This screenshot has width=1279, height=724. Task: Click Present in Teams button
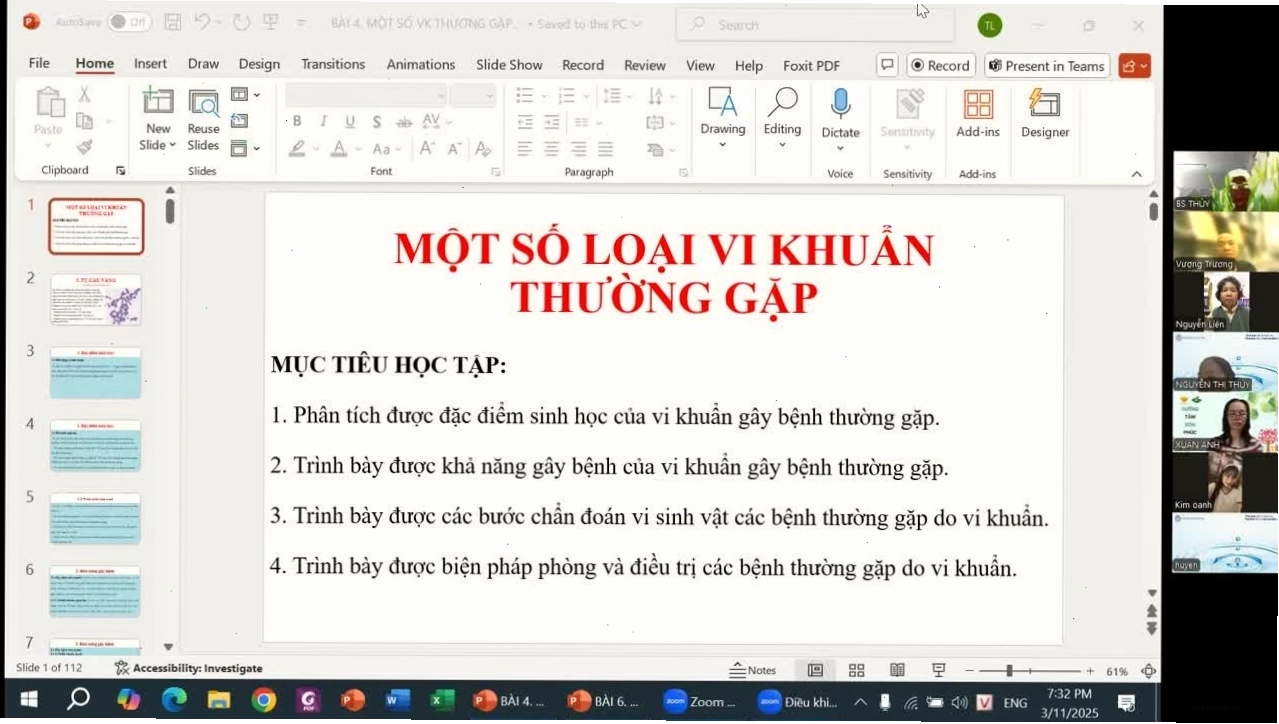[1047, 66]
